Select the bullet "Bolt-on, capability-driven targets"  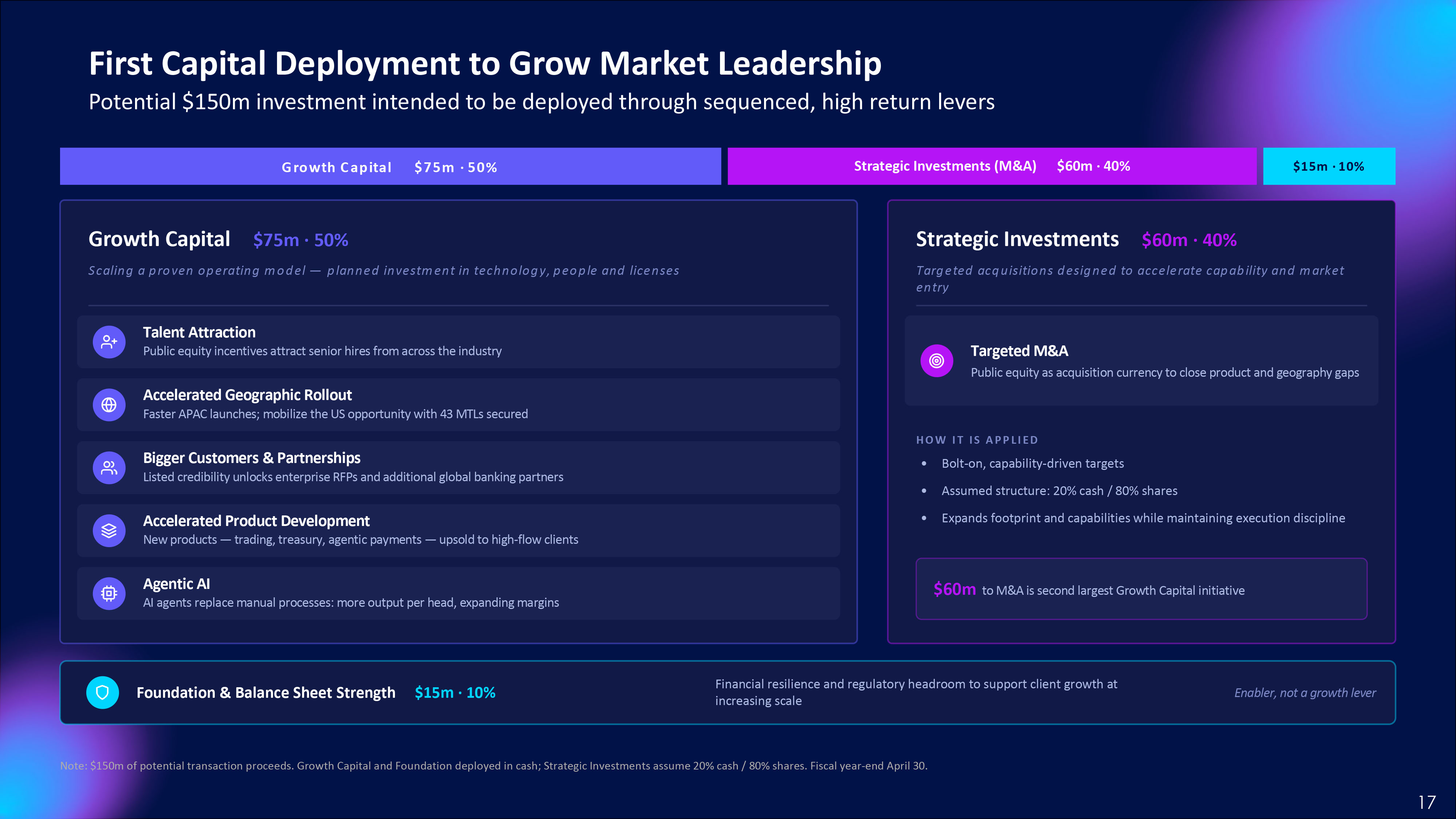(x=1033, y=463)
